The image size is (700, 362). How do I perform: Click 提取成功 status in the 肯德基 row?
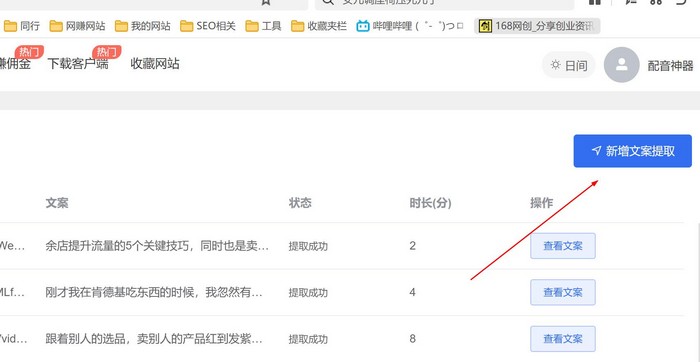[308, 292]
